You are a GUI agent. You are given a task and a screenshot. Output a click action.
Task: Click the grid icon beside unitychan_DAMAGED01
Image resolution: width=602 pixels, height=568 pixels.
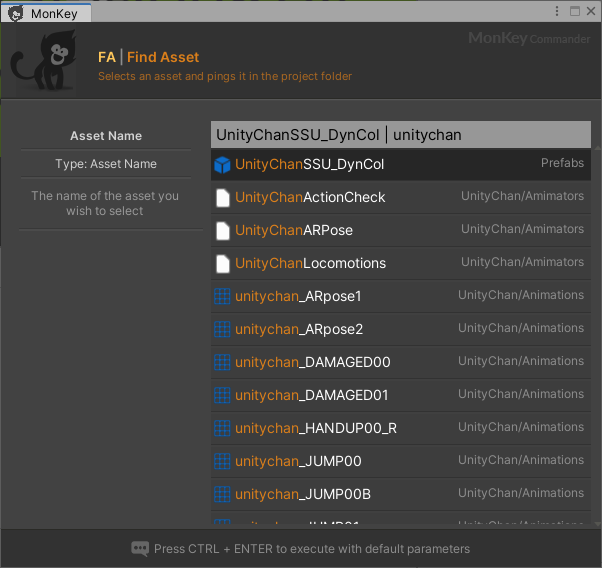coord(222,395)
